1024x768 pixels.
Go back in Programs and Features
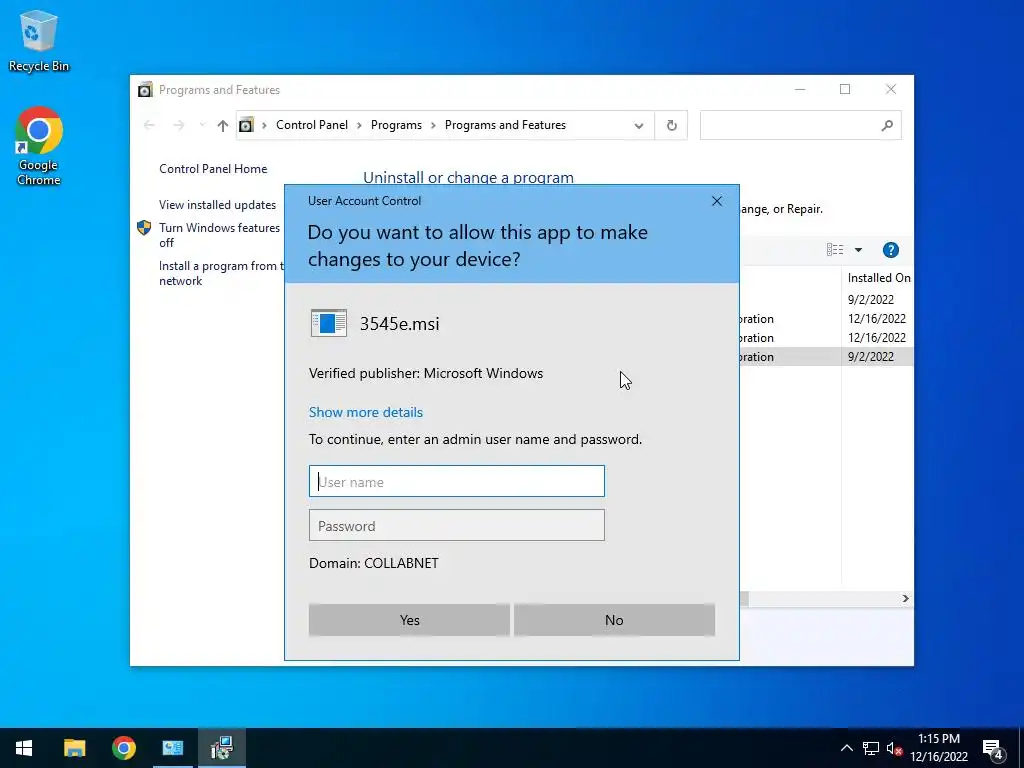click(x=149, y=125)
